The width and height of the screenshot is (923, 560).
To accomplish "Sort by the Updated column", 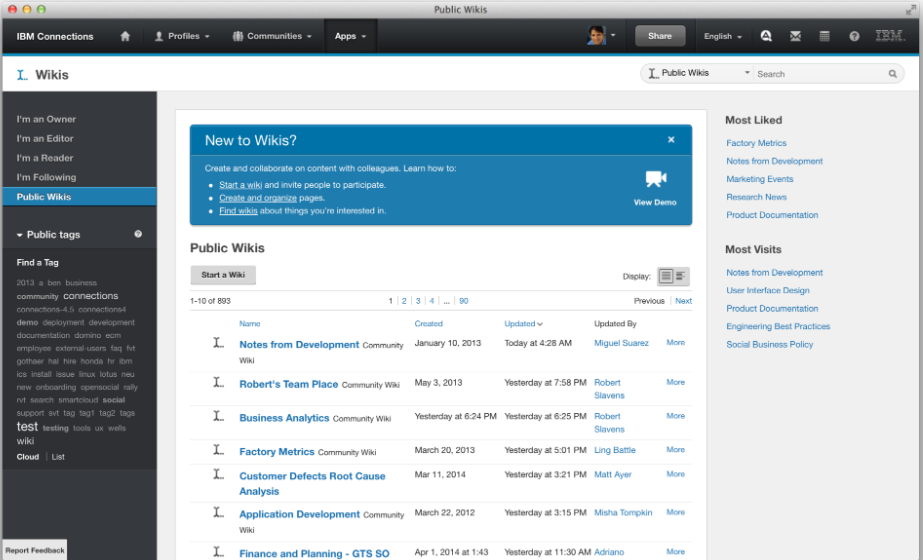I will (523, 324).
